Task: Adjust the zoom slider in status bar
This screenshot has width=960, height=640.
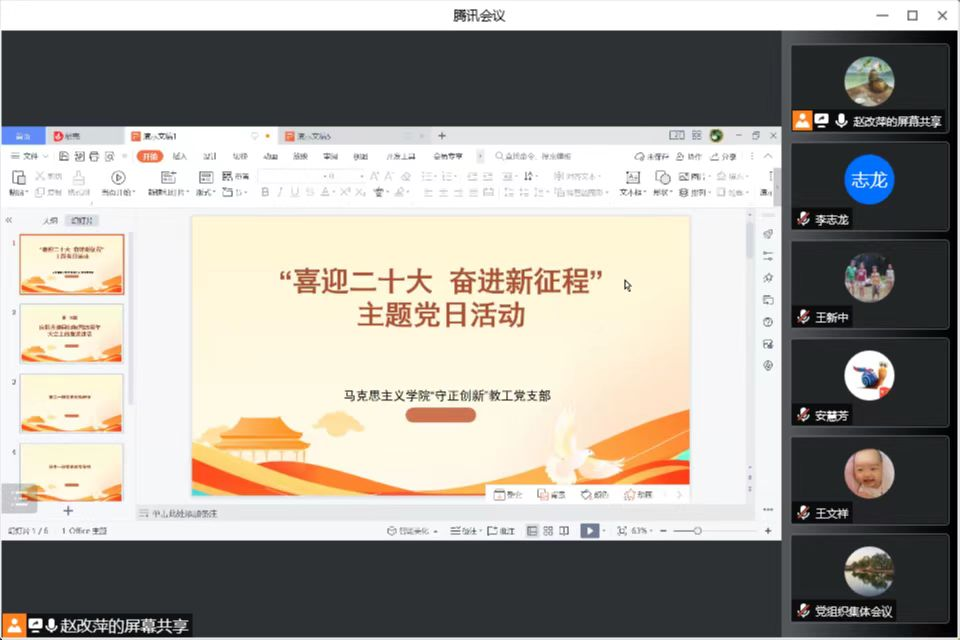Action: 697,530
